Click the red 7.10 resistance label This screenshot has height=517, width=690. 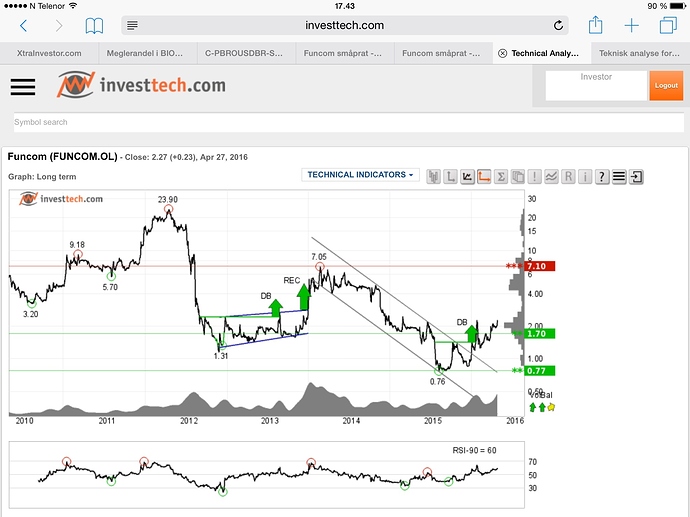pos(540,266)
